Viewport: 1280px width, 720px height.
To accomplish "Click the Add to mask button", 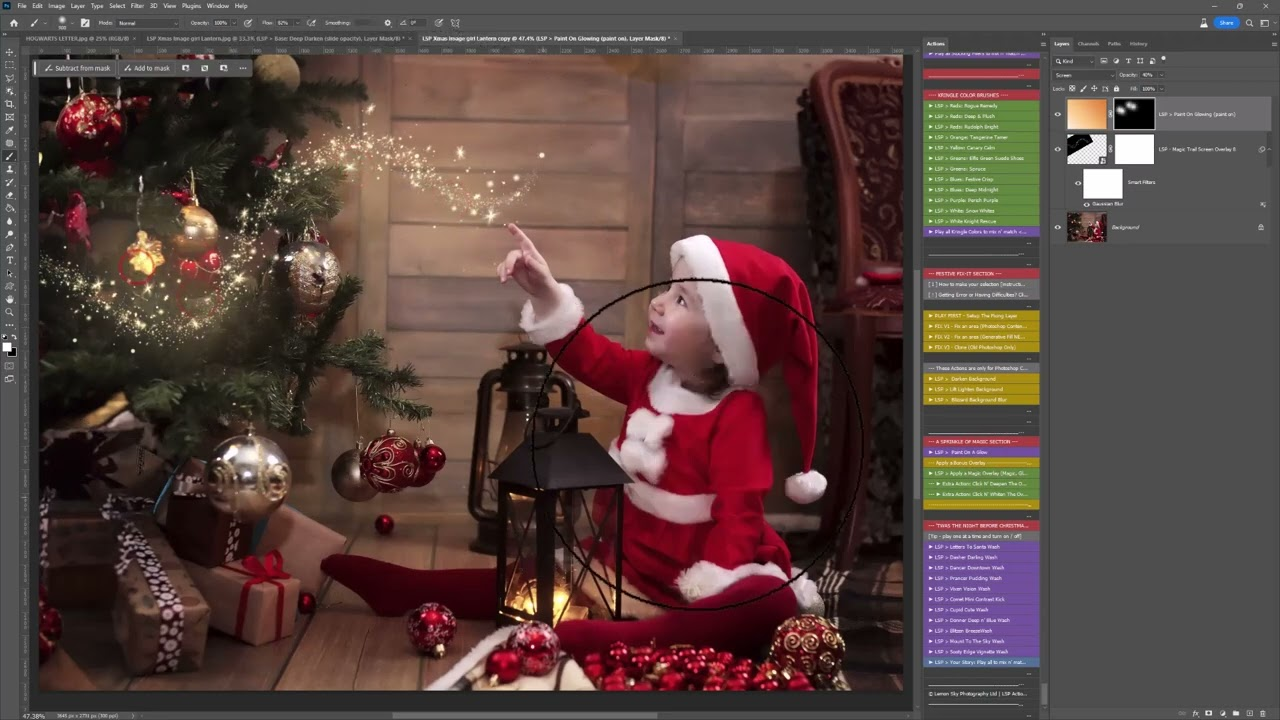I will (148, 68).
